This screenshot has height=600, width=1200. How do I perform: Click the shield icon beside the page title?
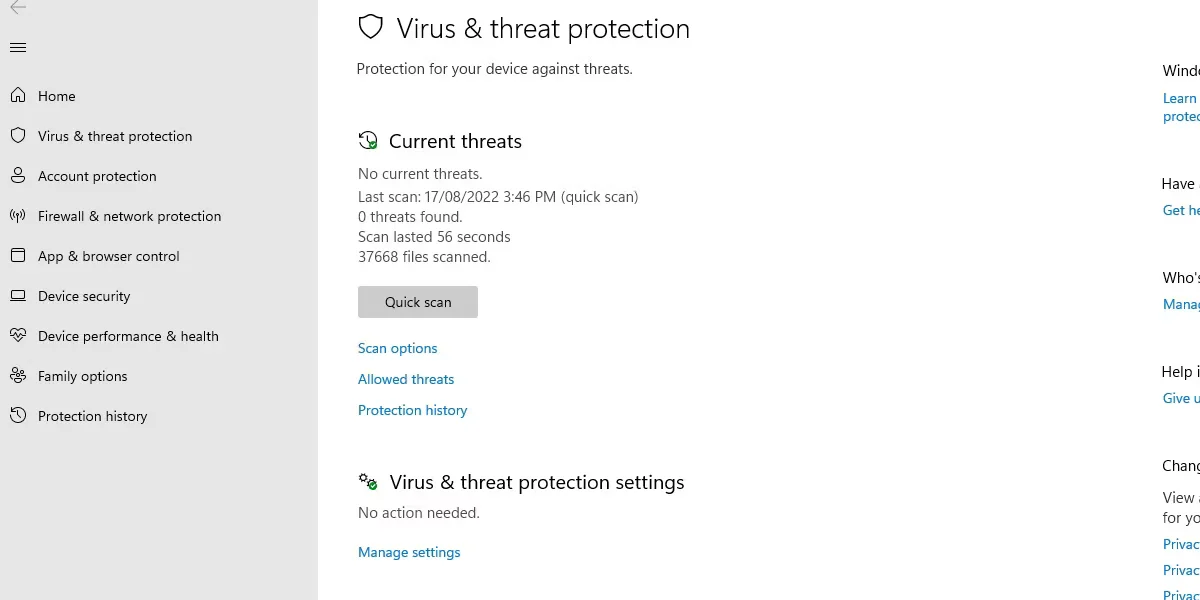tap(371, 27)
